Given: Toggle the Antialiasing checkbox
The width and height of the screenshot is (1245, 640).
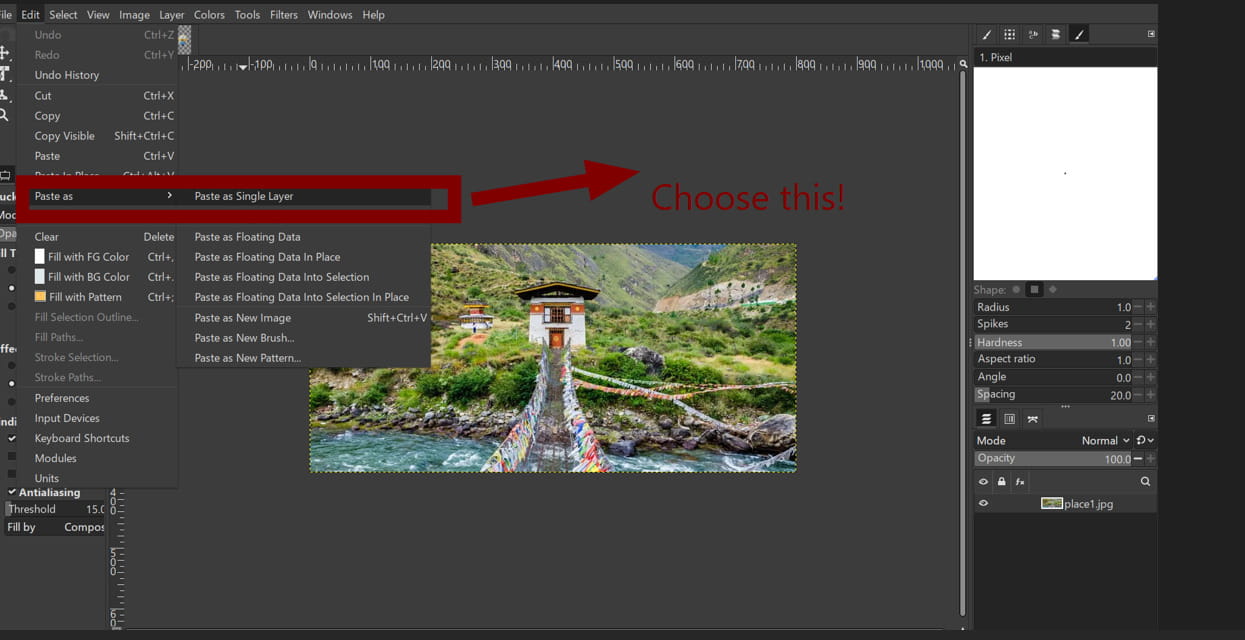Looking at the screenshot, I should (12, 492).
